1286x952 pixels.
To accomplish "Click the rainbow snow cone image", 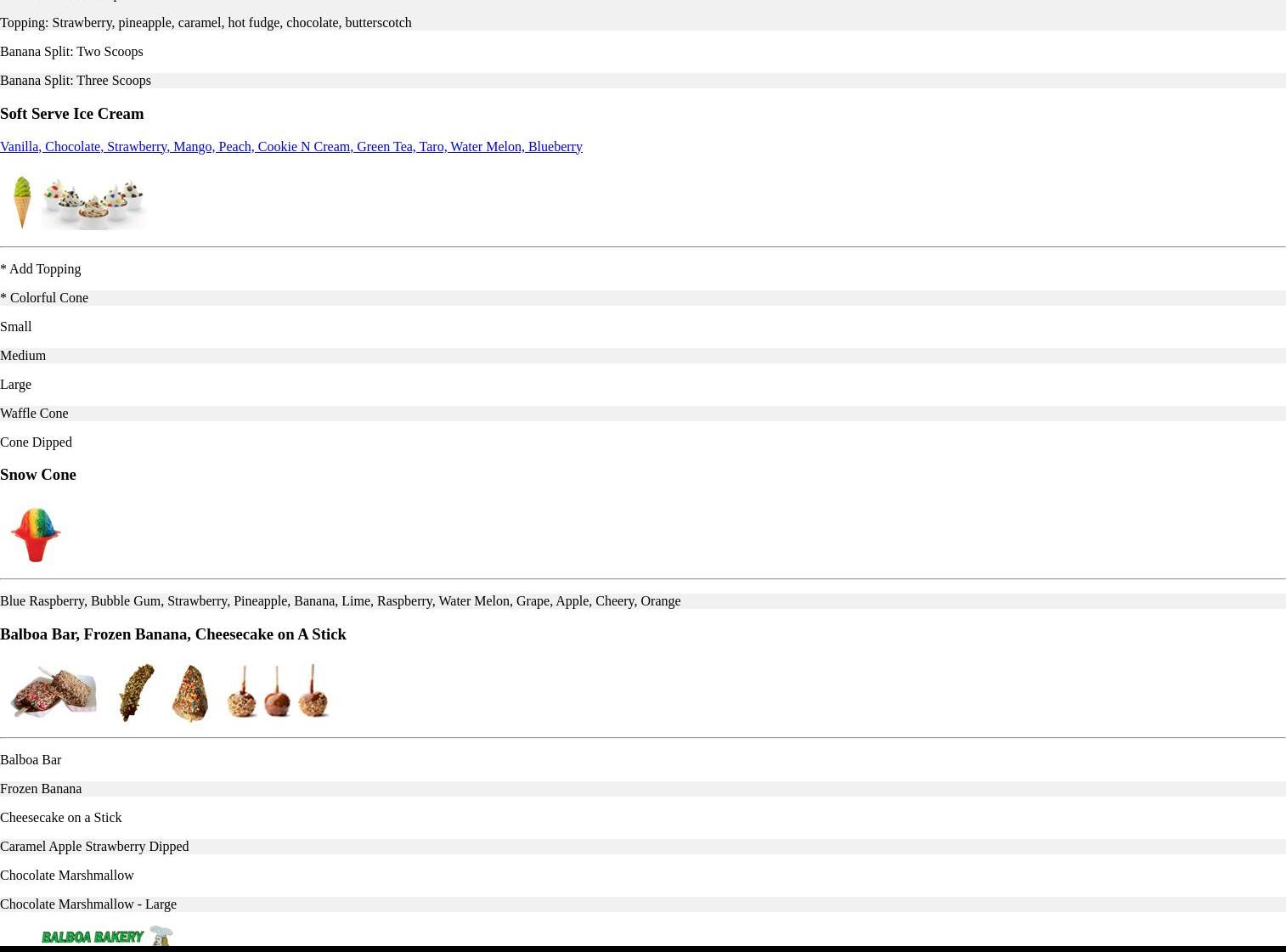I will [x=36, y=534].
